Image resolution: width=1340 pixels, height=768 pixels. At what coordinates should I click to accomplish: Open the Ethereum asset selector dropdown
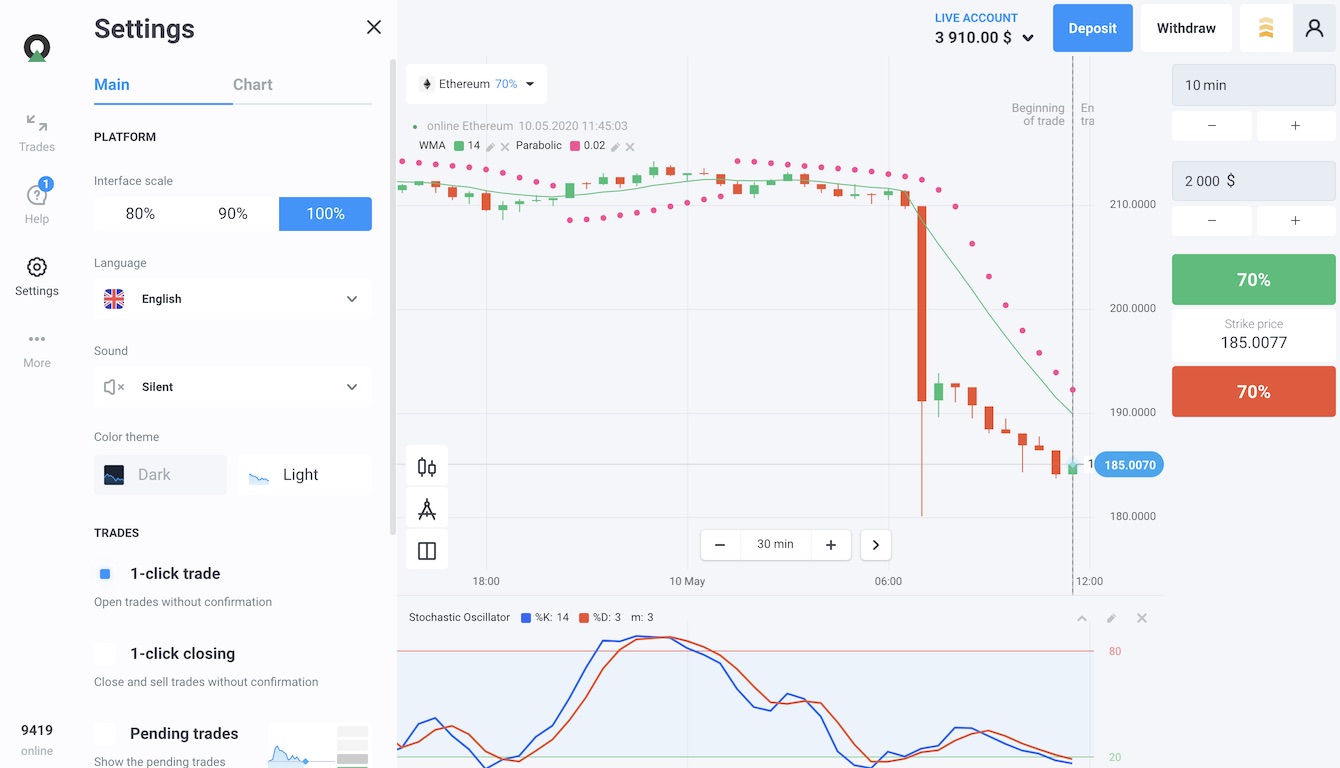click(x=477, y=84)
